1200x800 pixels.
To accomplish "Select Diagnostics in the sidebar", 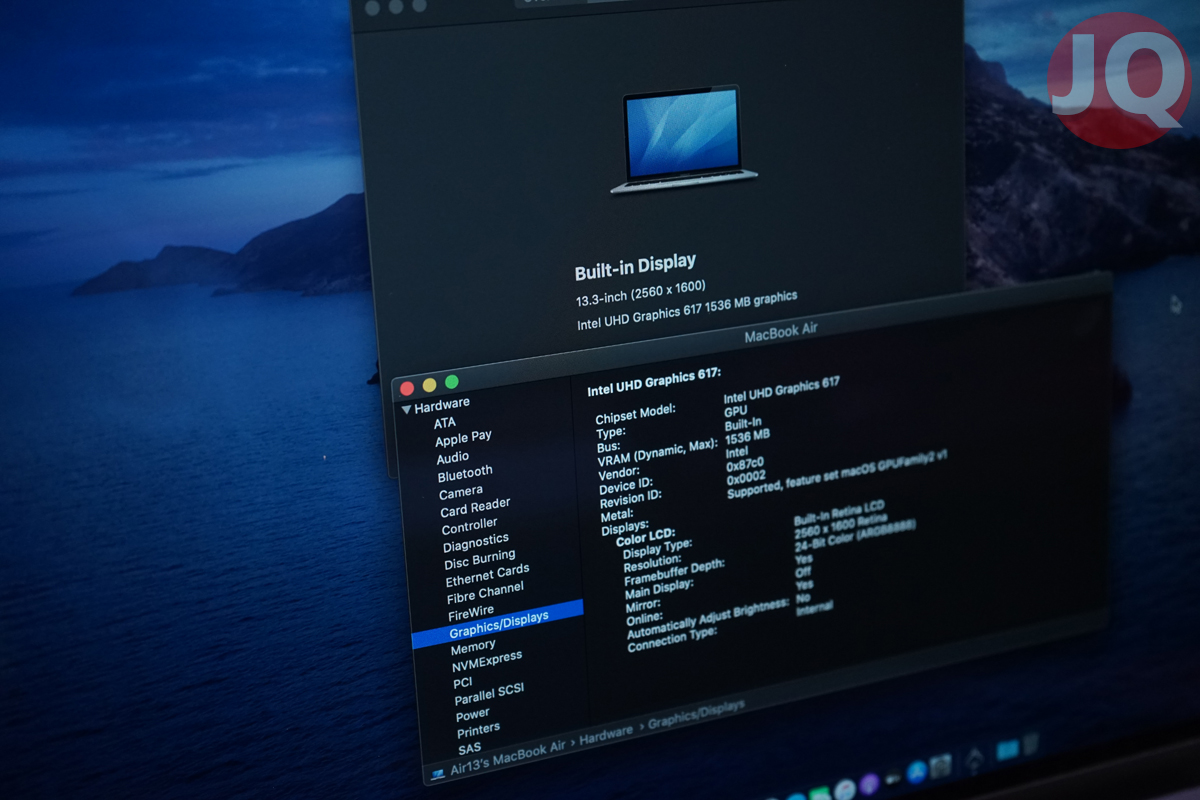I will point(476,543).
